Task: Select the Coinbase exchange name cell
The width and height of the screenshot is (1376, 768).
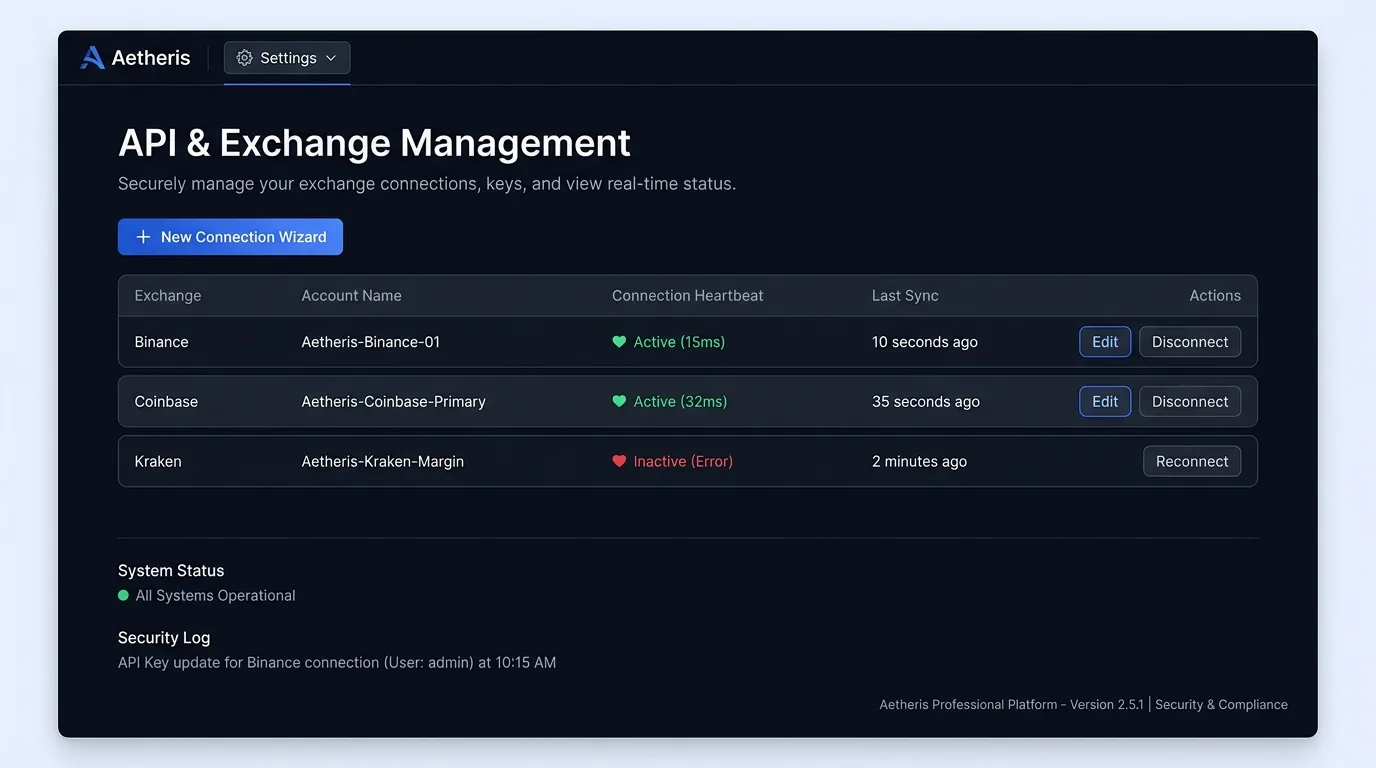Action: click(x=166, y=402)
